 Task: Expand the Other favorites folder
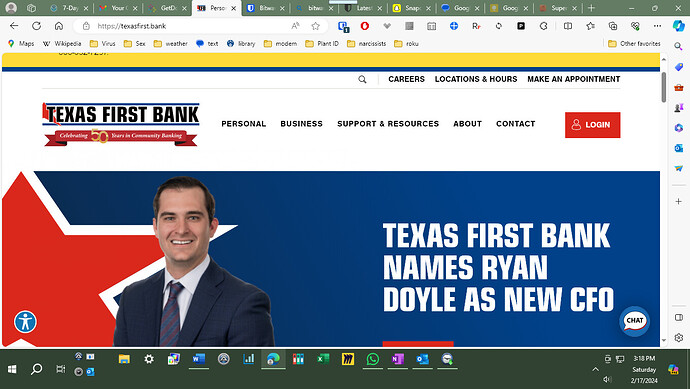pos(634,44)
